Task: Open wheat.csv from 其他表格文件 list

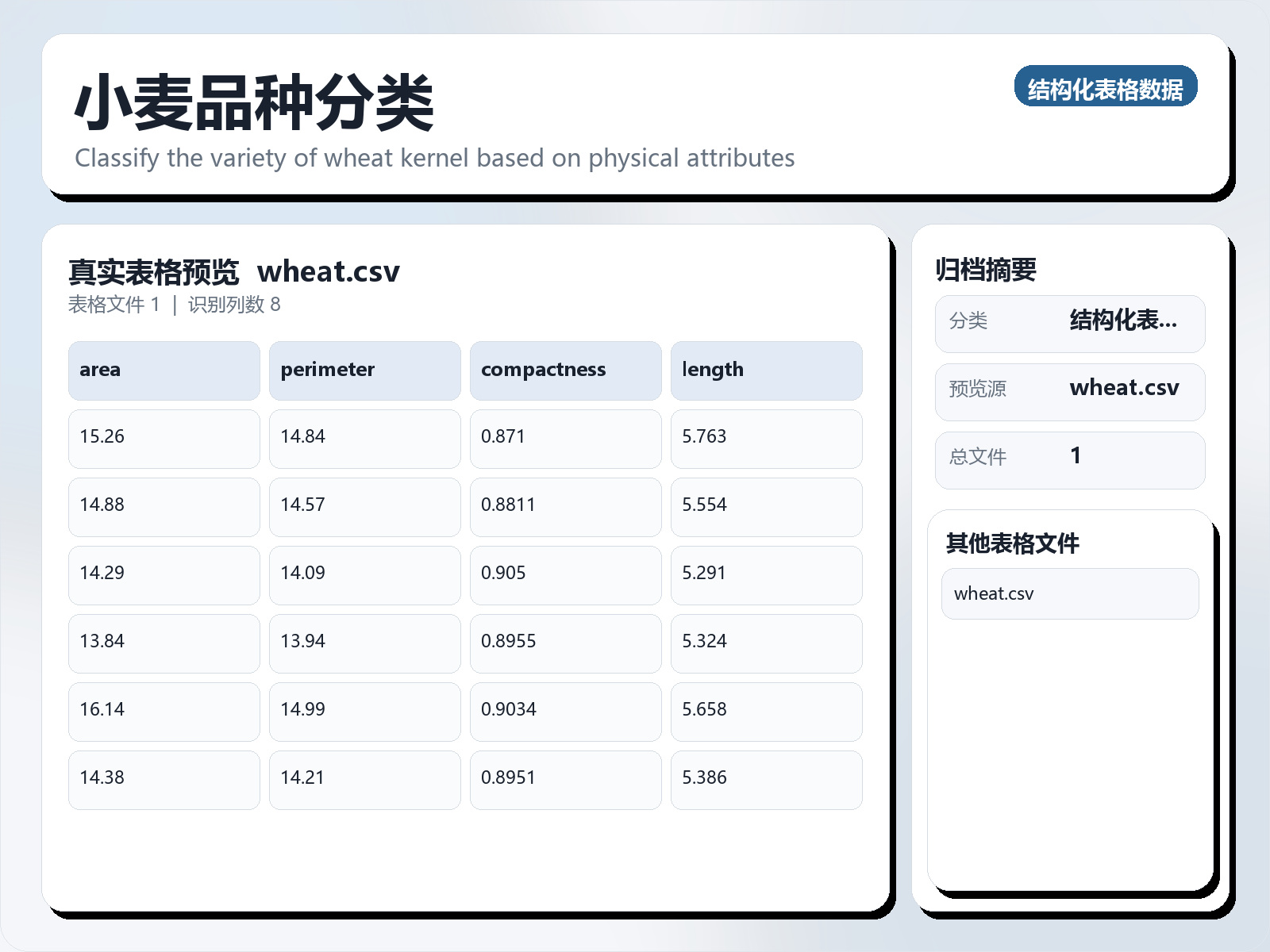Action: tap(1070, 593)
